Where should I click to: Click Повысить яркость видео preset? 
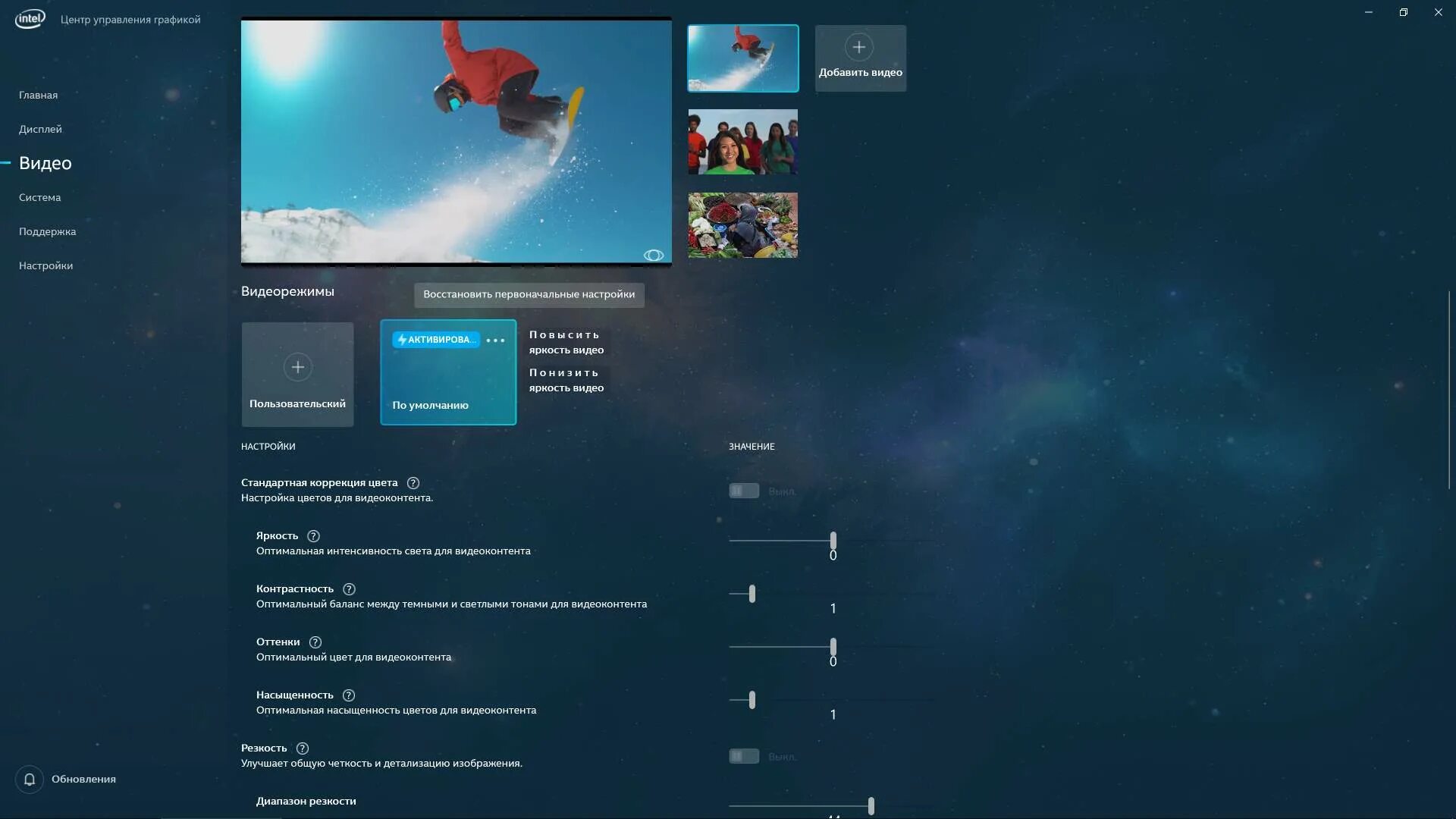[x=566, y=342]
